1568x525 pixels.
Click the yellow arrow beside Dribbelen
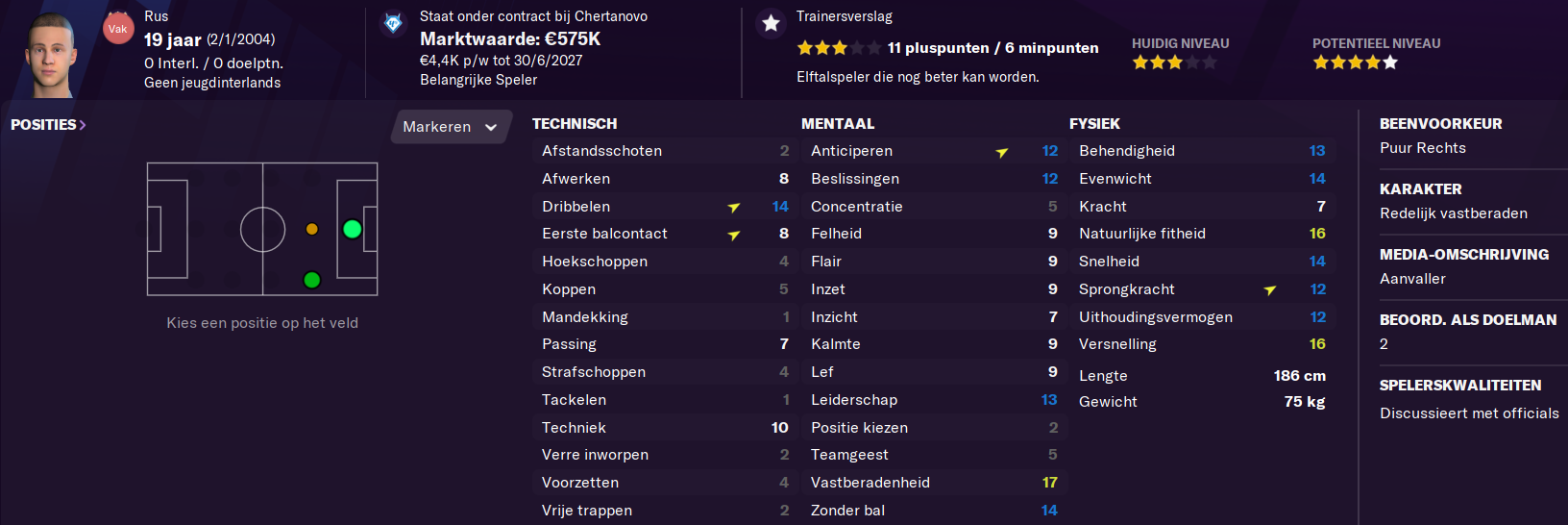[x=734, y=207]
